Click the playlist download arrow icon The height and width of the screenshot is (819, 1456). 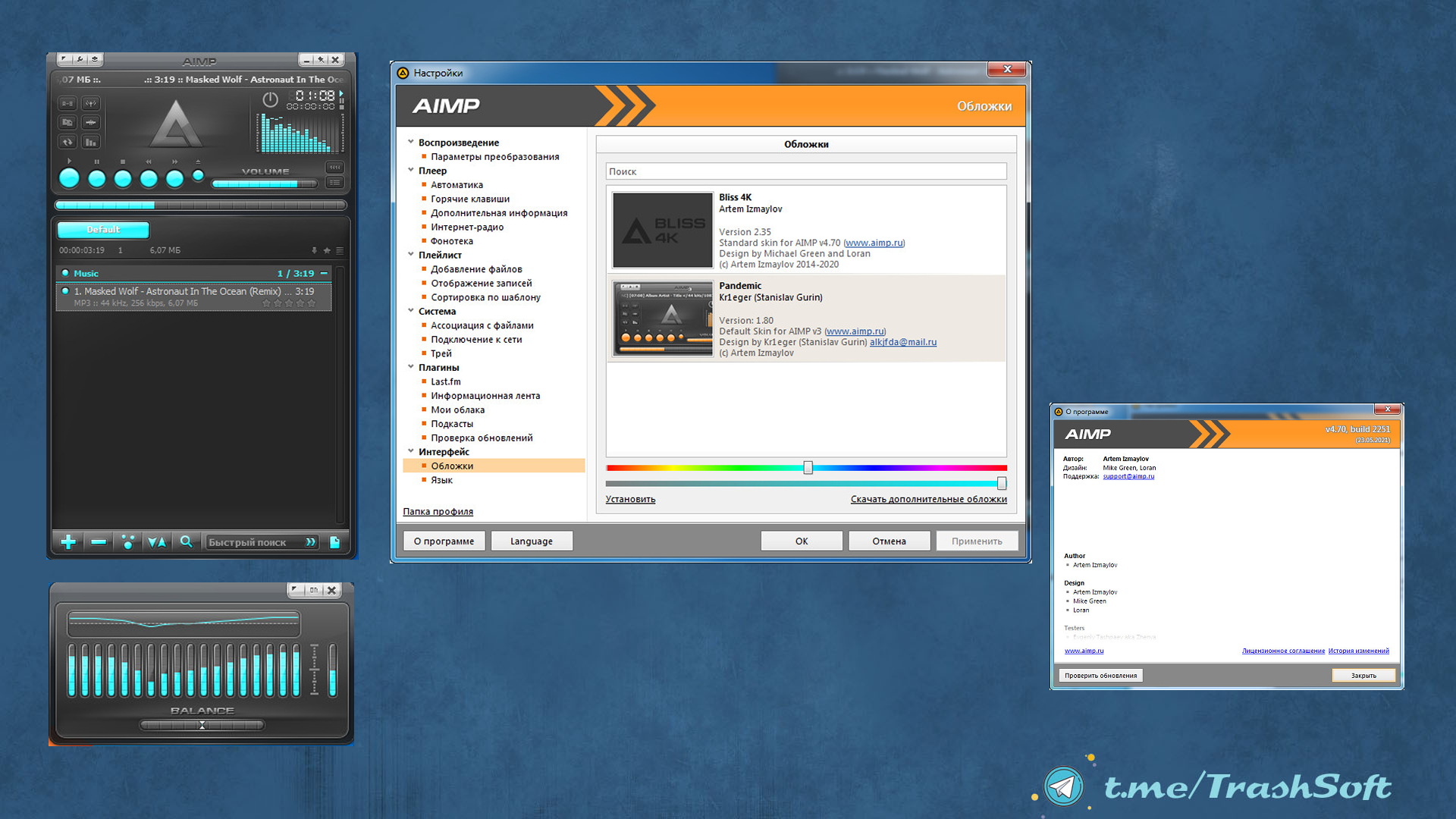point(314,250)
